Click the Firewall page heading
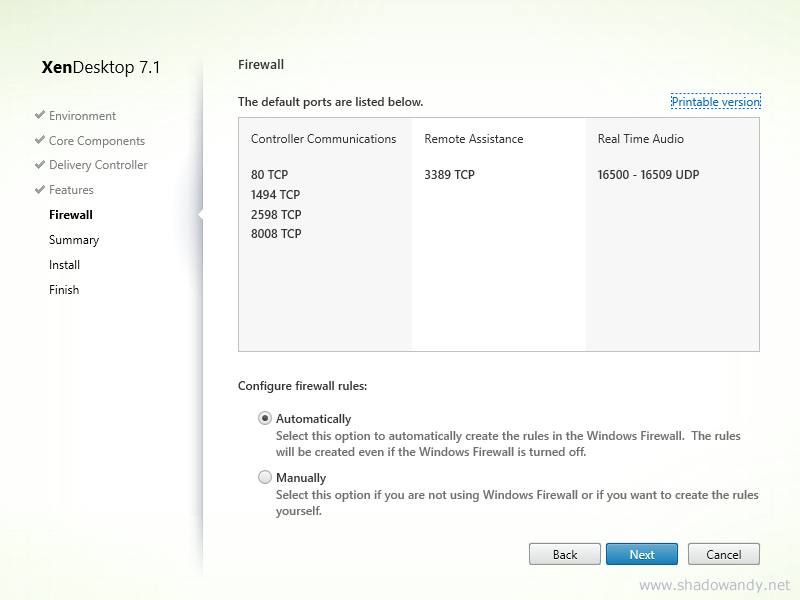This screenshot has width=800, height=600. (261, 65)
